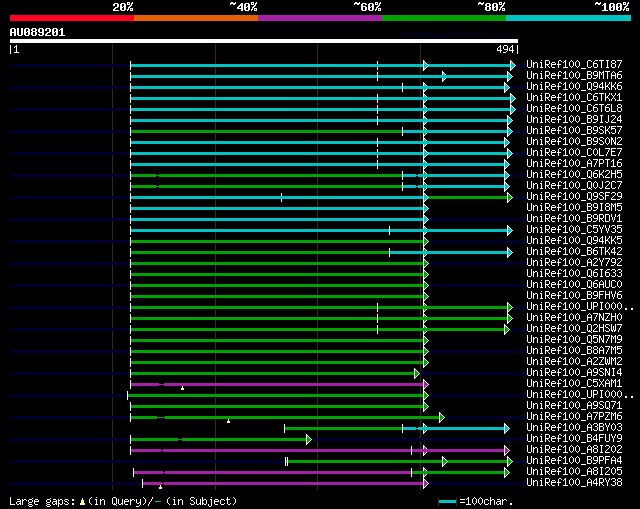Click the cyan =100char scale bar
The height and width of the screenshot is (509, 640).
[447, 501]
